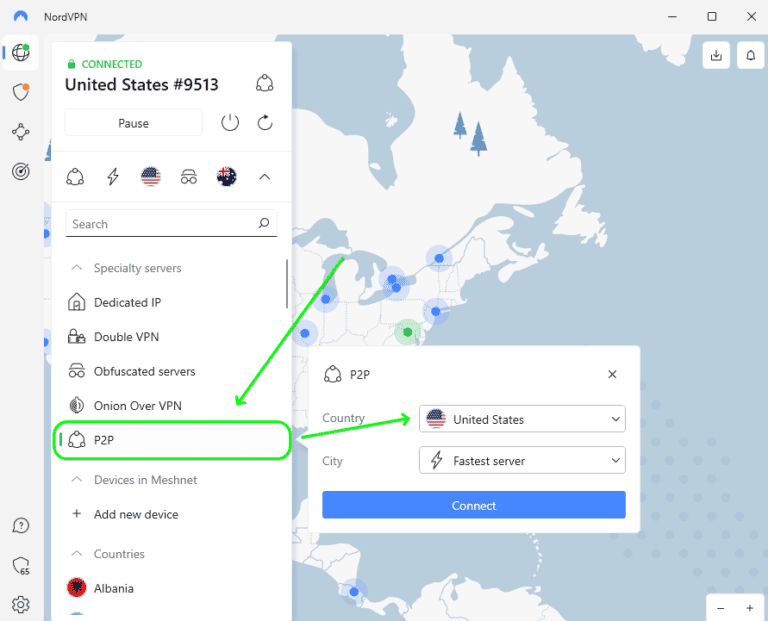
Task: Select Obfuscated servers list entry
Action: point(171,371)
